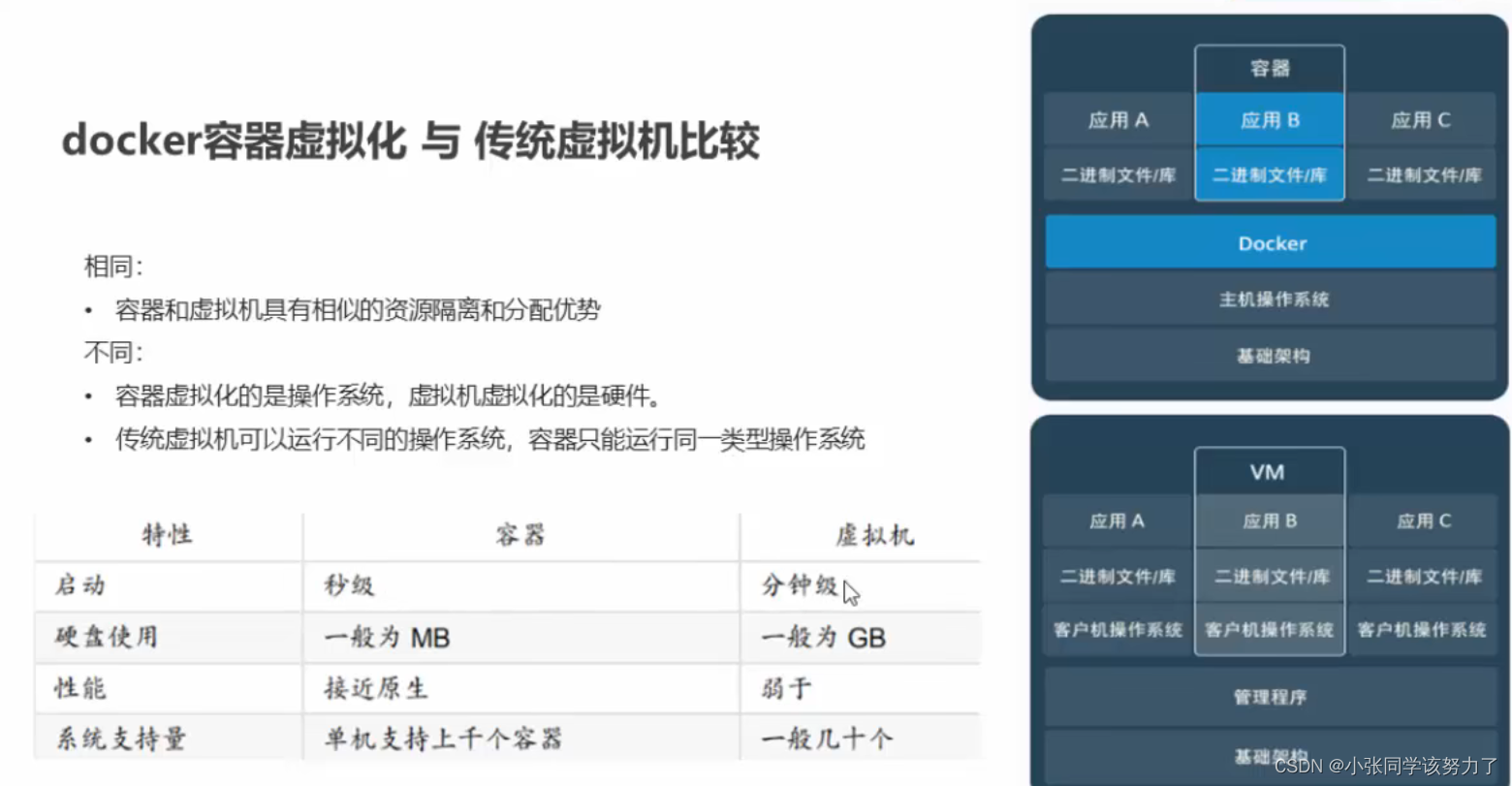
Task: Click "客户机操作系统" box inside the VM outline
Action: pos(1270,630)
